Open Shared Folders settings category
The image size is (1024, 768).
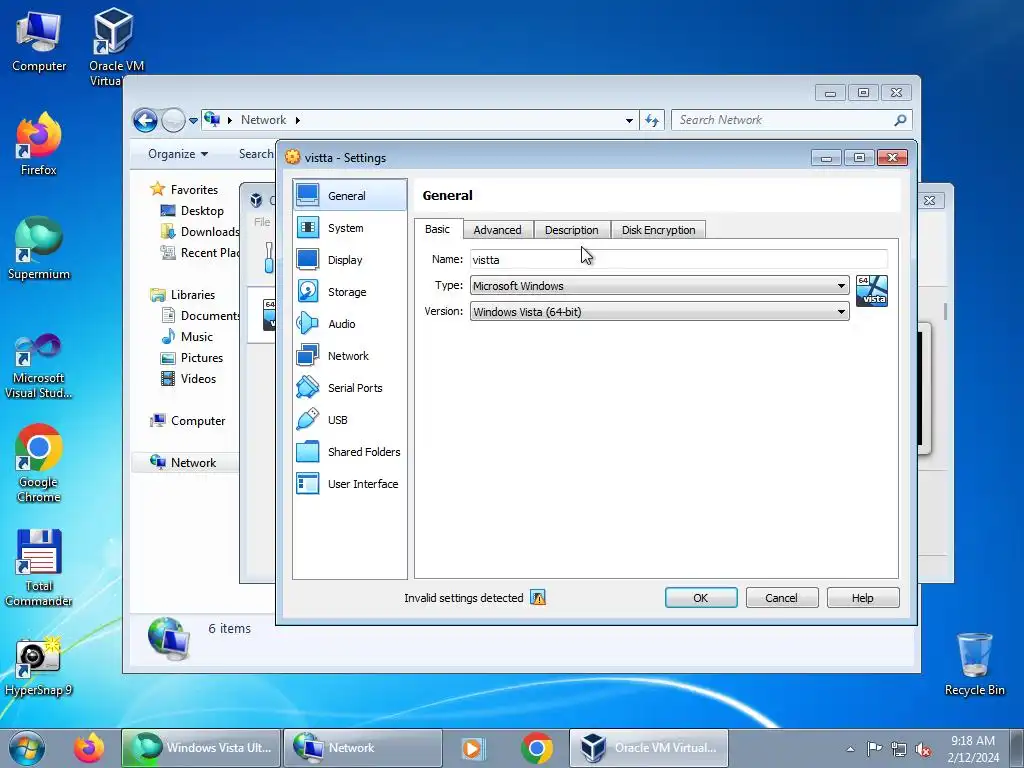click(x=349, y=452)
